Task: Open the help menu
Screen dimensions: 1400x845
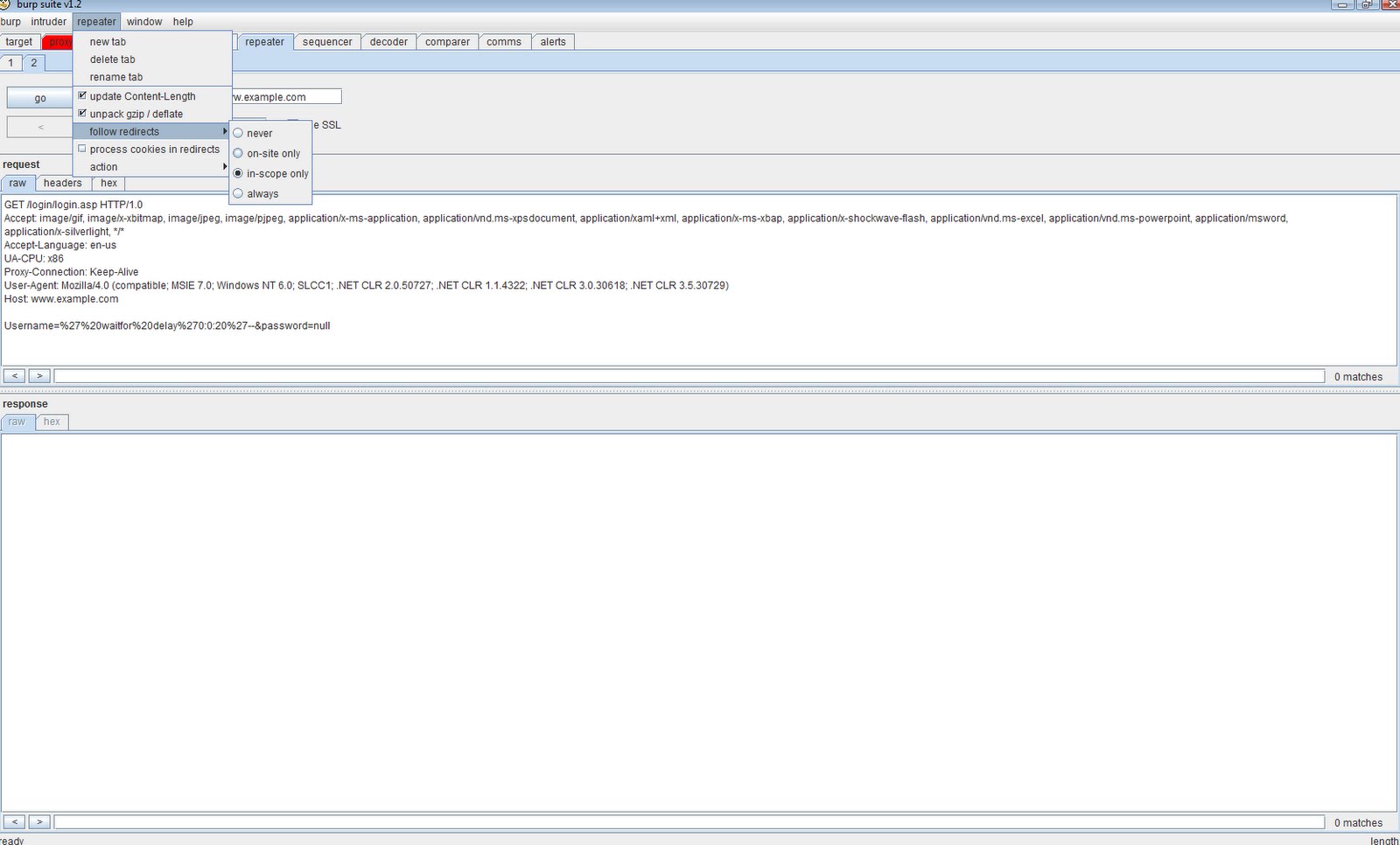Action: point(183,21)
